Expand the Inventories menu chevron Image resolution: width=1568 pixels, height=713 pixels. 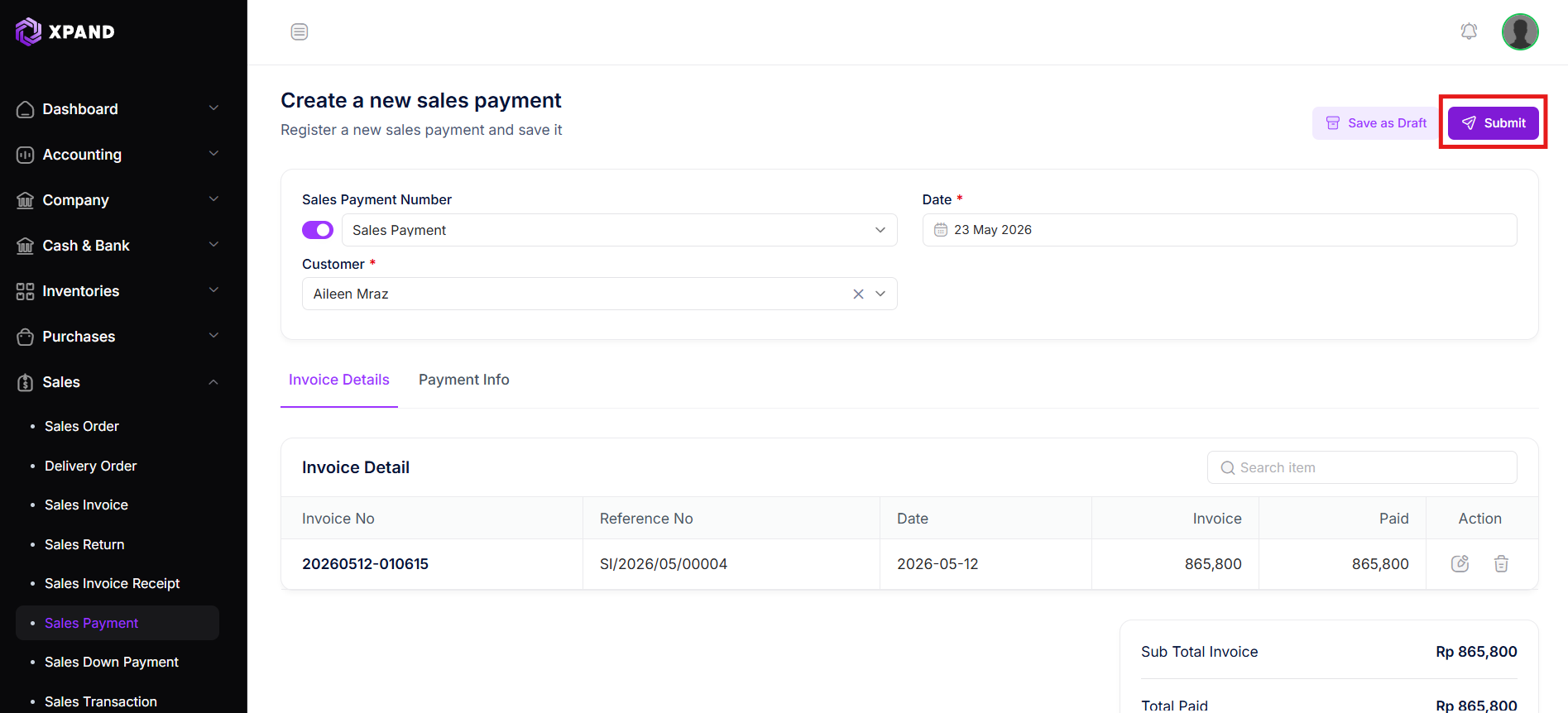tap(213, 290)
